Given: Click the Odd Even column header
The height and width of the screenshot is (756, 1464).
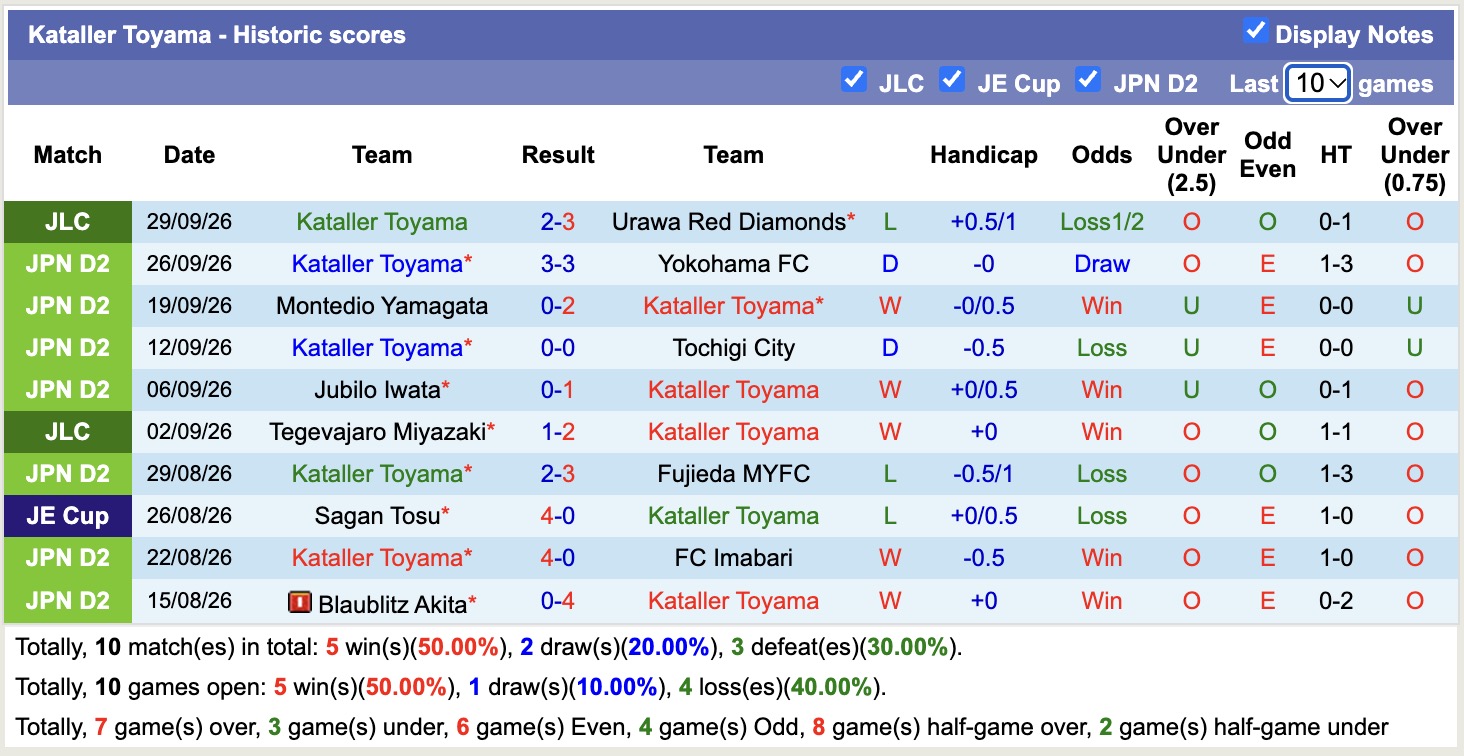Looking at the screenshot, I should 1267,155.
